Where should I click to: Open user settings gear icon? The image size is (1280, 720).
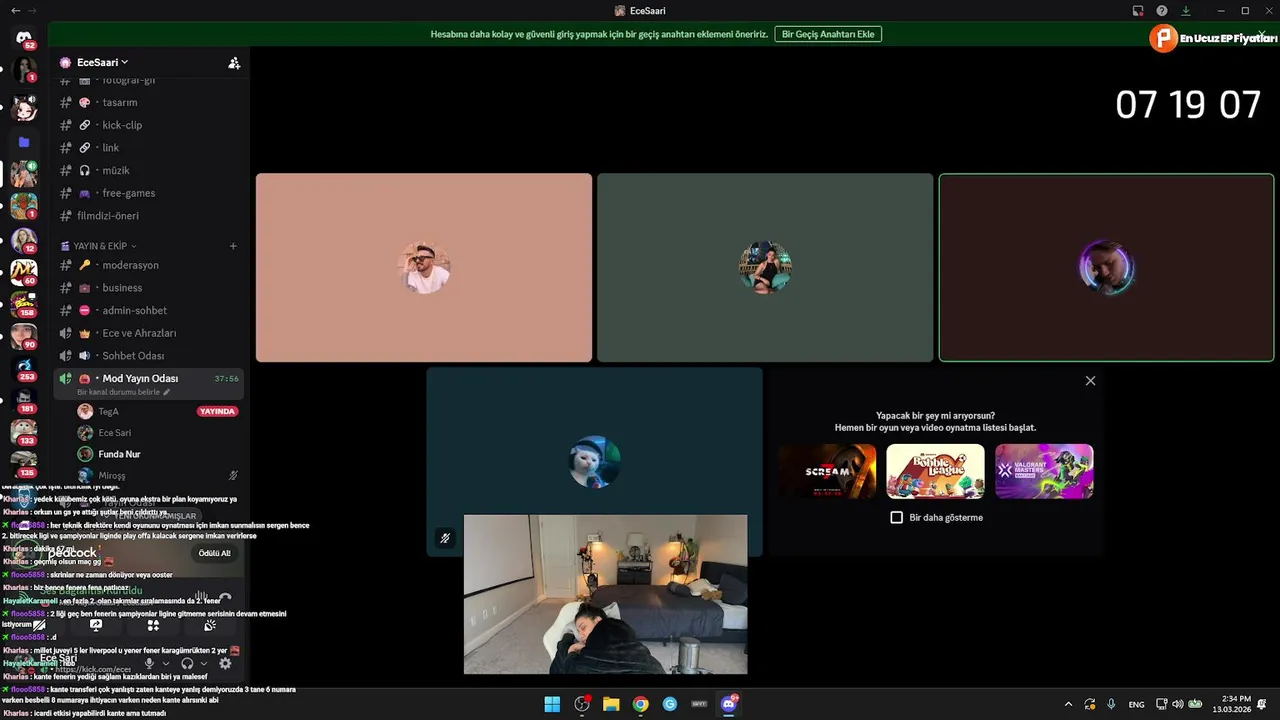click(x=225, y=663)
